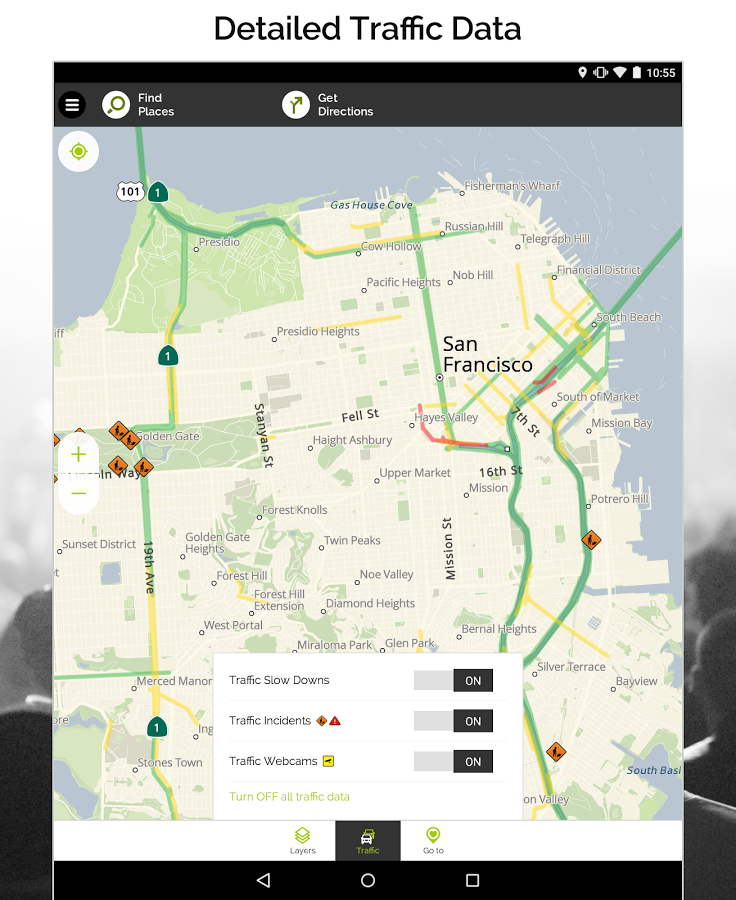Tap construction incident on Lincoln Way at 19th Ave

(x=144, y=467)
